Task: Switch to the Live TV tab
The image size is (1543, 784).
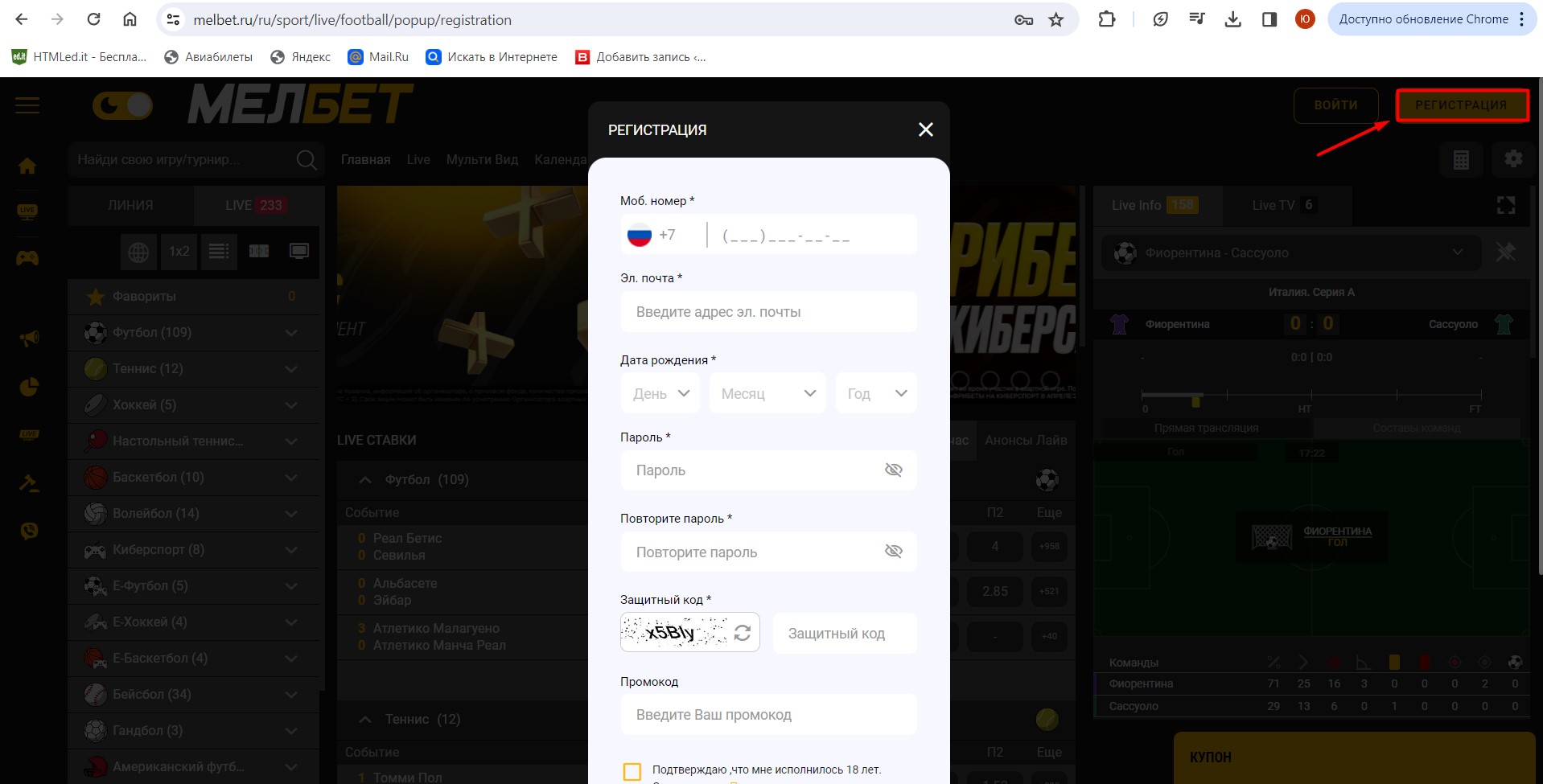Action: (x=1282, y=206)
